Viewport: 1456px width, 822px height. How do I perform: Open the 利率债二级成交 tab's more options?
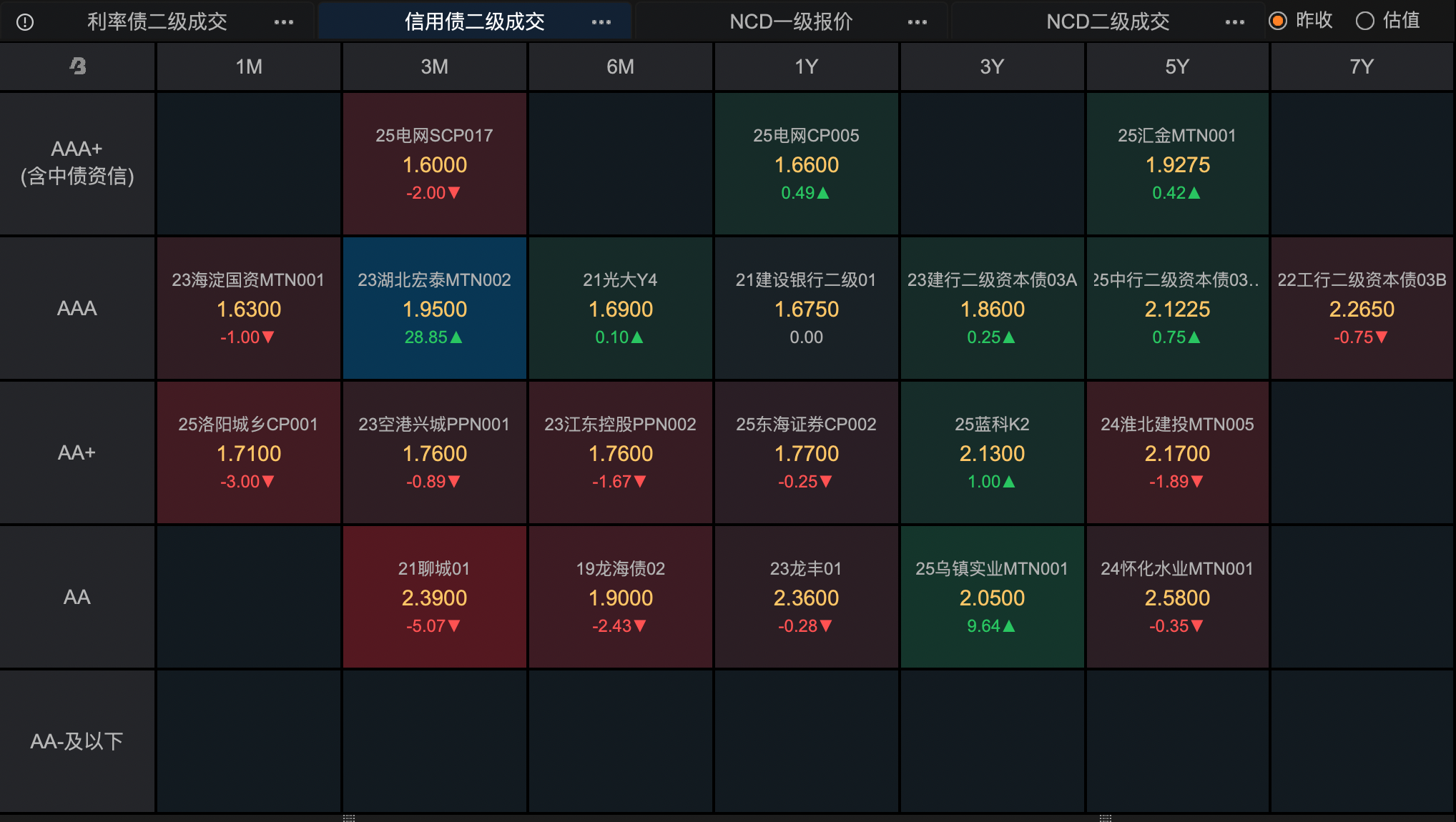pyautogui.click(x=283, y=22)
